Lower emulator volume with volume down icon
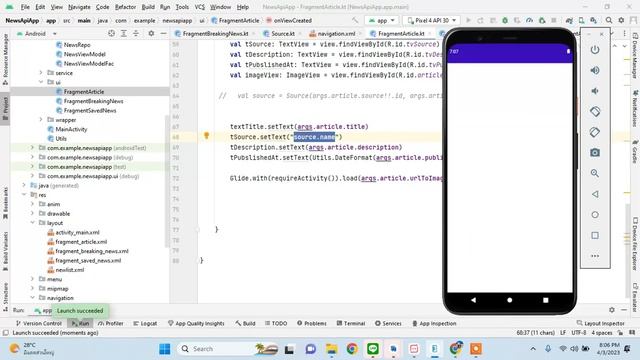Viewport: 640px width, 360px height. [x=595, y=91]
